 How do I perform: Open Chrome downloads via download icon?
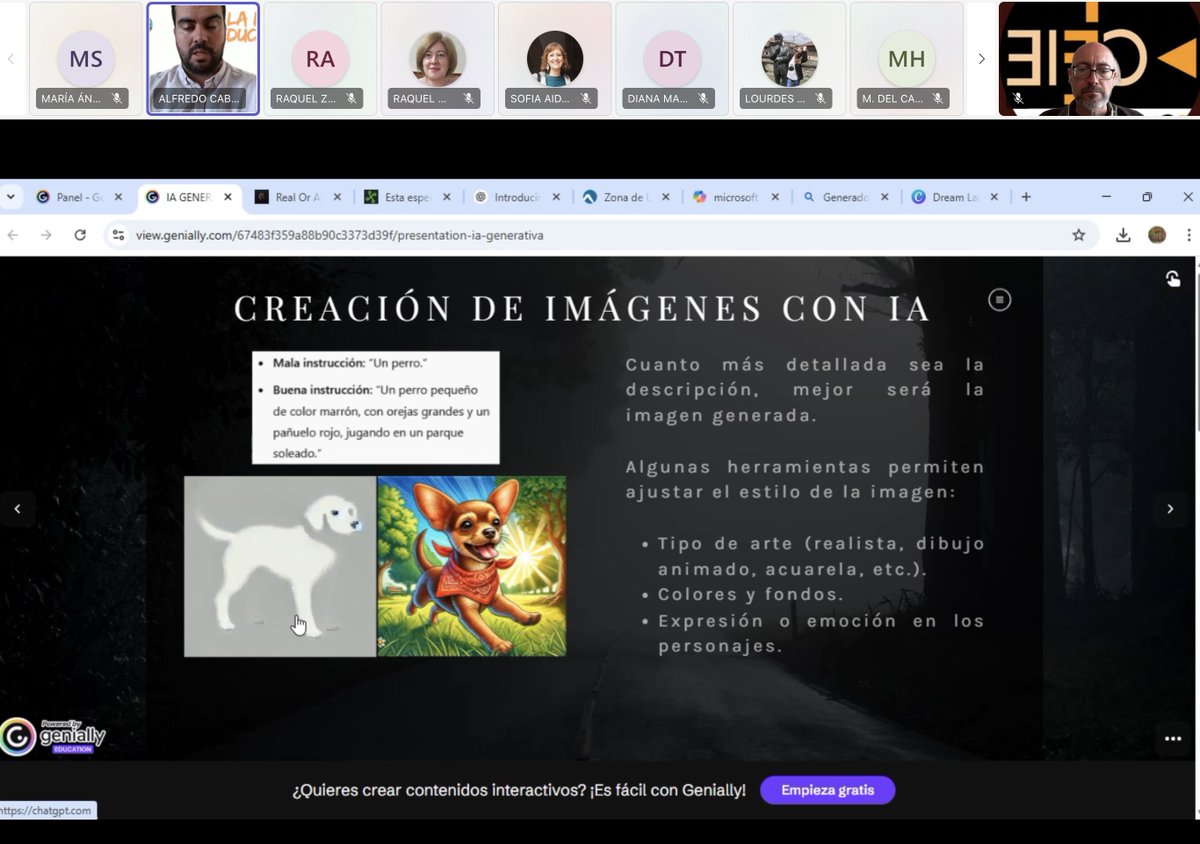pos(1122,235)
